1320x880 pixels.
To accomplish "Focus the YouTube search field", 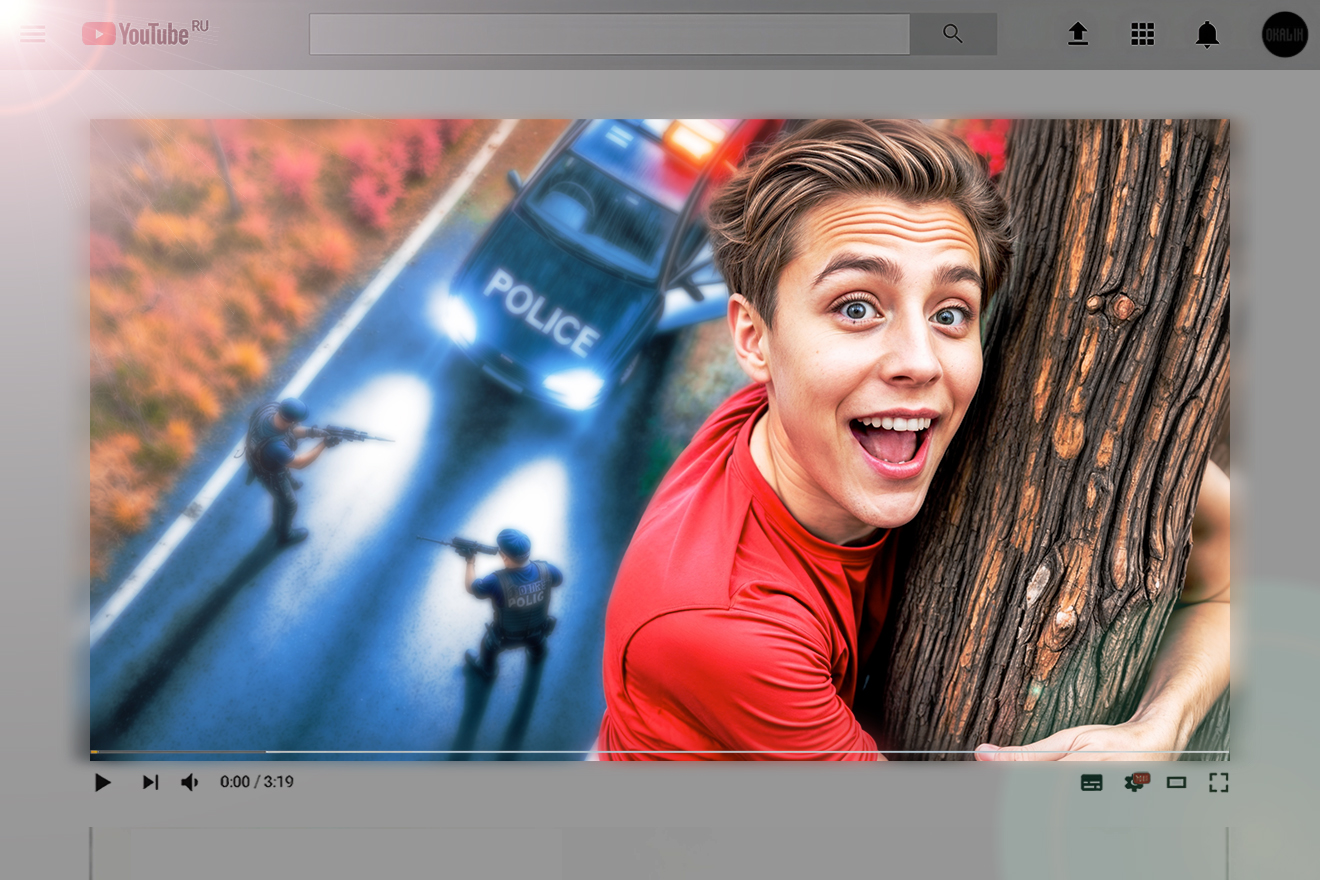I will pyautogui.click(x=610, y=34).
